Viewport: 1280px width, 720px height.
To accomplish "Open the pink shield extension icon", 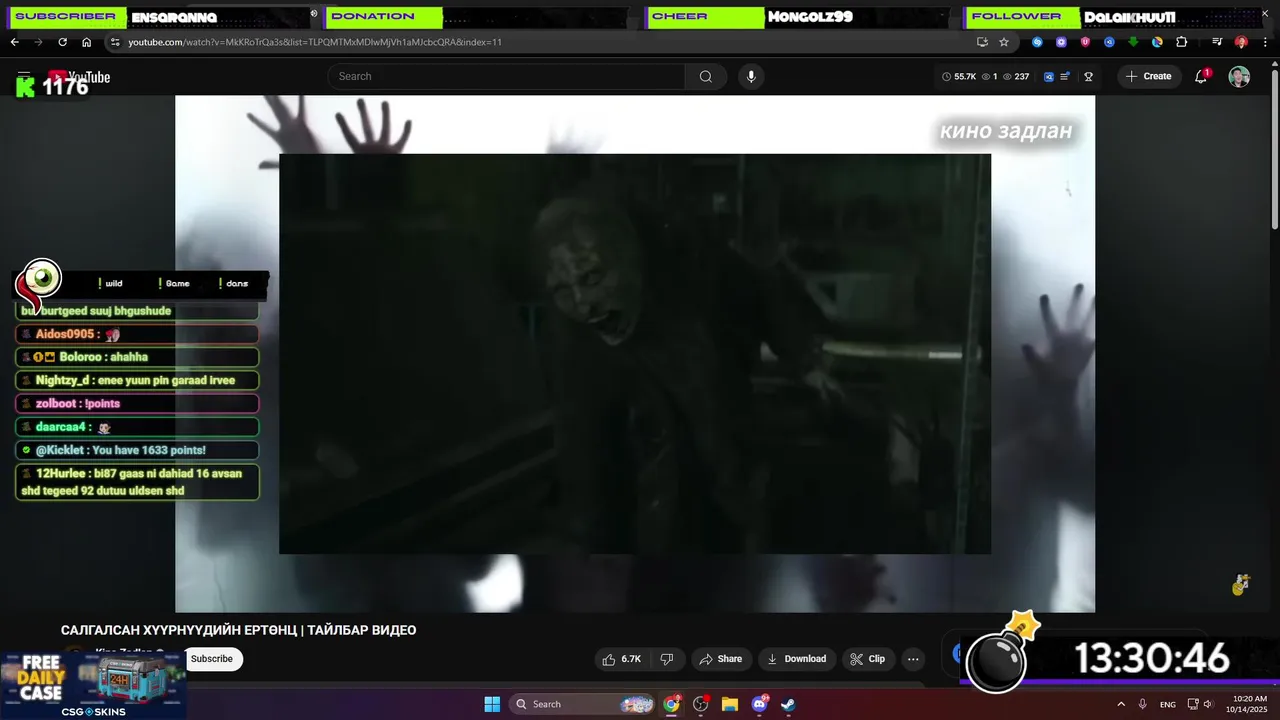I will [x=1085, y=42].
